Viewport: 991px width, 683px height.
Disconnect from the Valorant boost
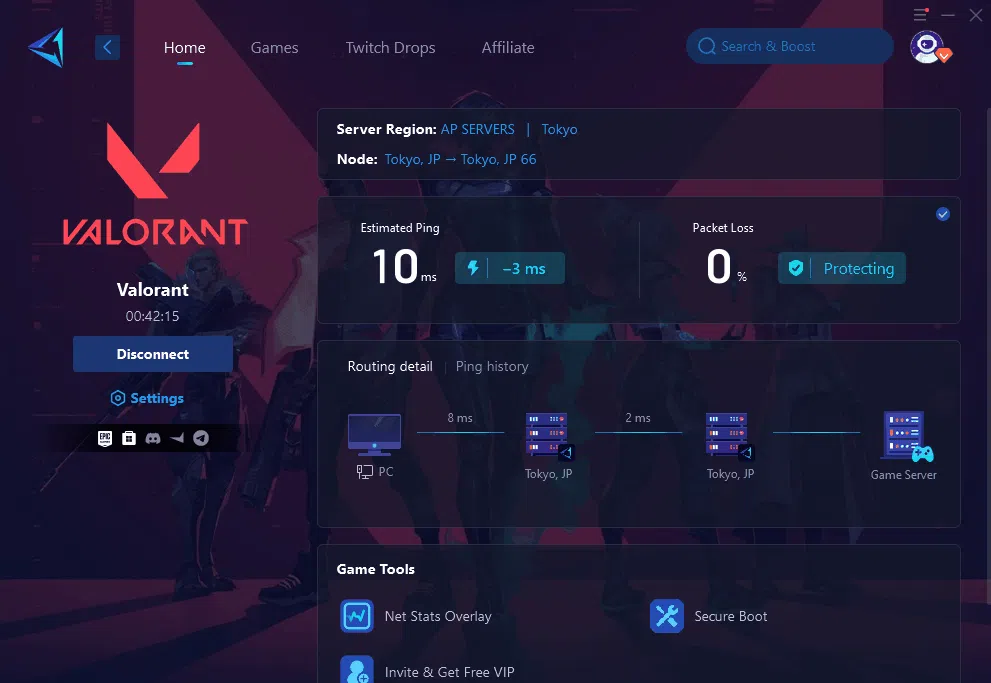tap(153, 354)
